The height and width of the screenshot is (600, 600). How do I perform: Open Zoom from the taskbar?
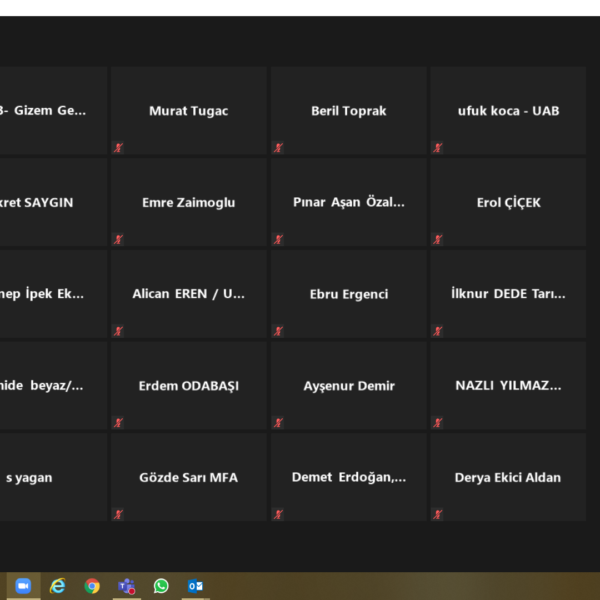[23, 586]
